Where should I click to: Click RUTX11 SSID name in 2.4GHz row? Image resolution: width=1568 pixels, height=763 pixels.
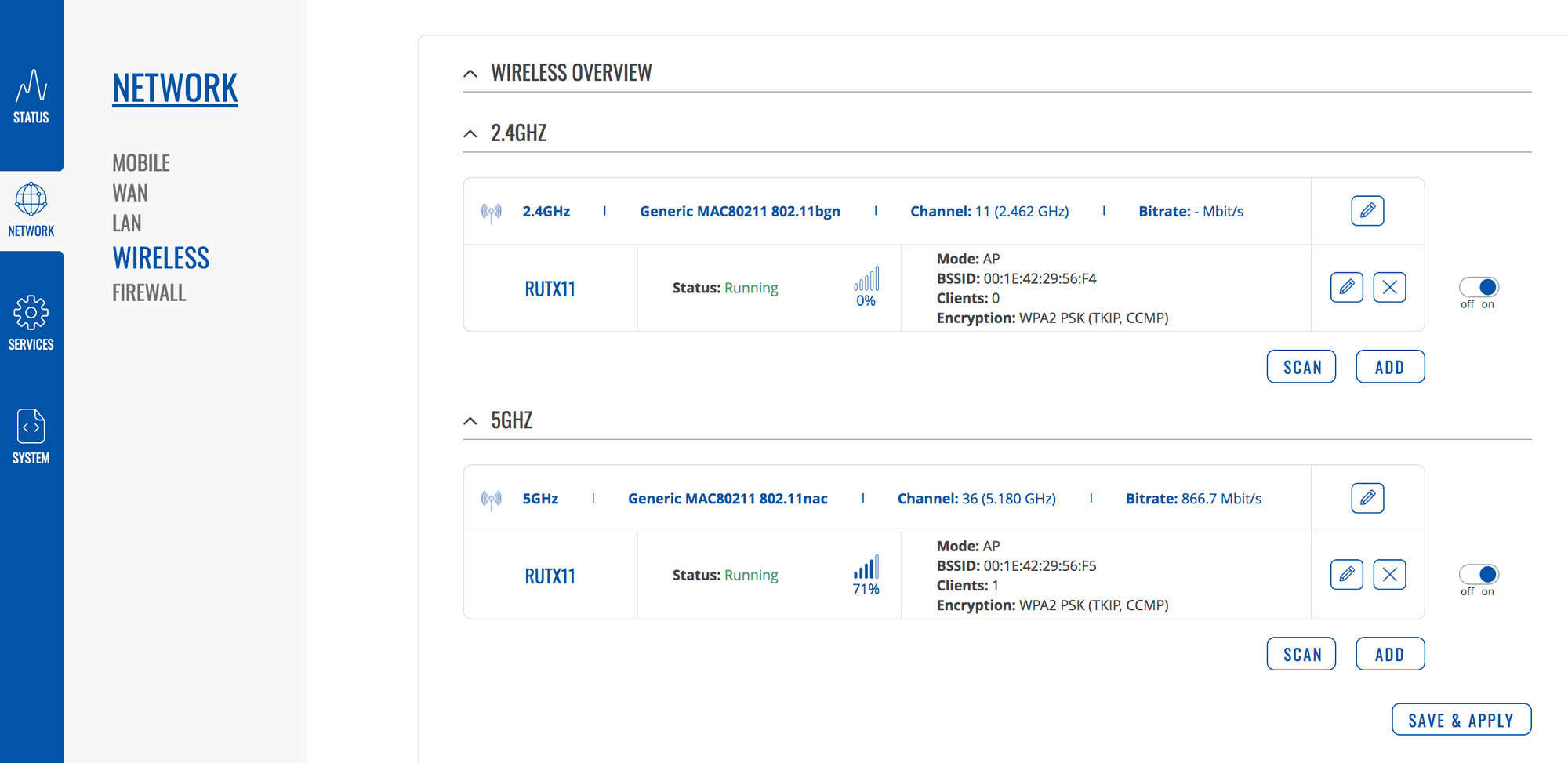(550, 289)
